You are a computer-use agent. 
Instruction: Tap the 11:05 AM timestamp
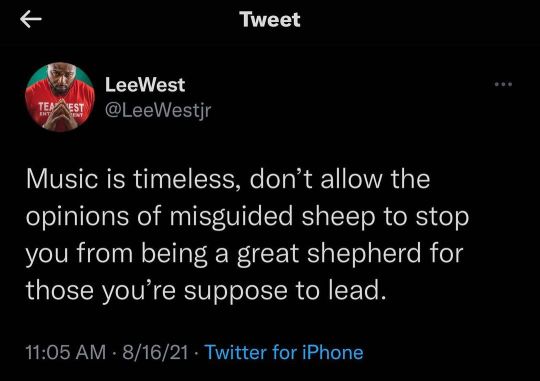tap(66, 352)
